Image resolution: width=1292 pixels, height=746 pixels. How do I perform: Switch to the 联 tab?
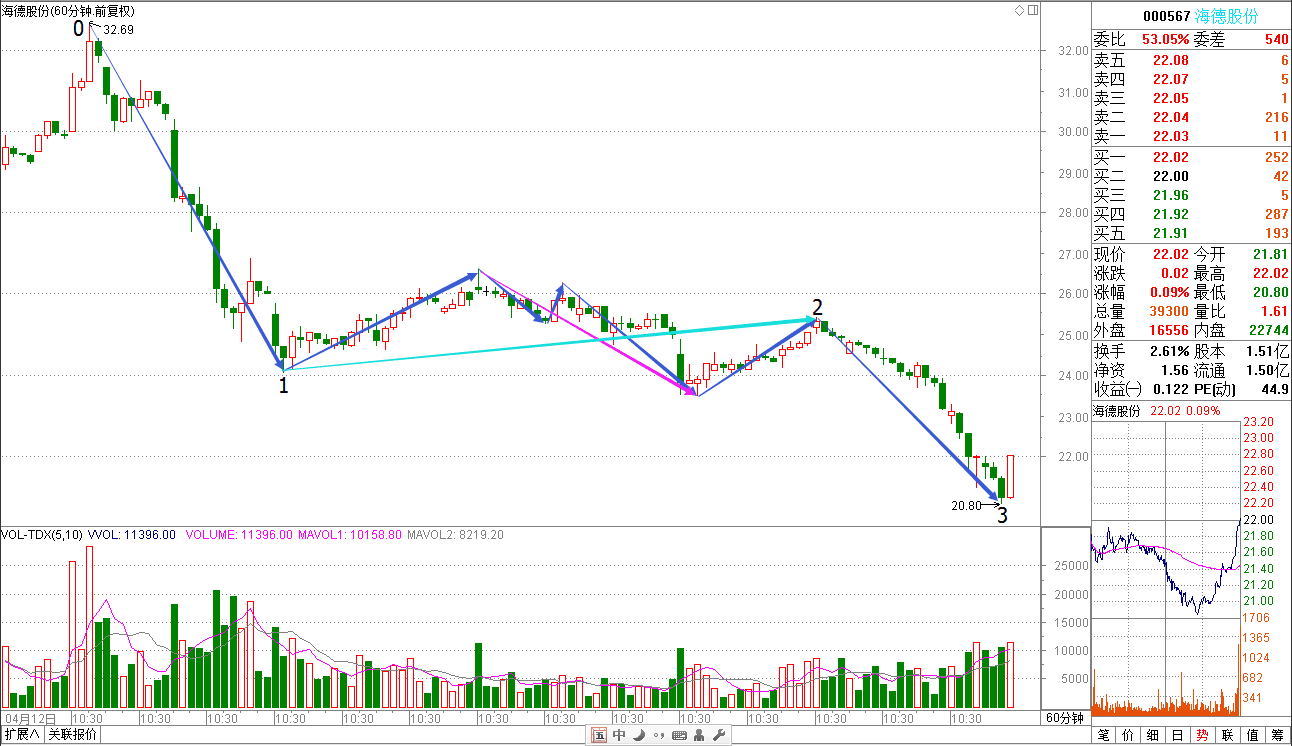(x=1229, y=735)
